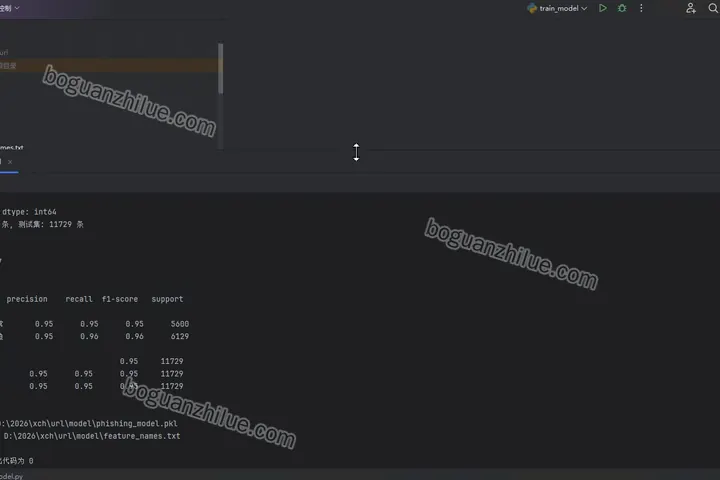
Task: Click the support value 6129
Action: click(x=180, y=336)
